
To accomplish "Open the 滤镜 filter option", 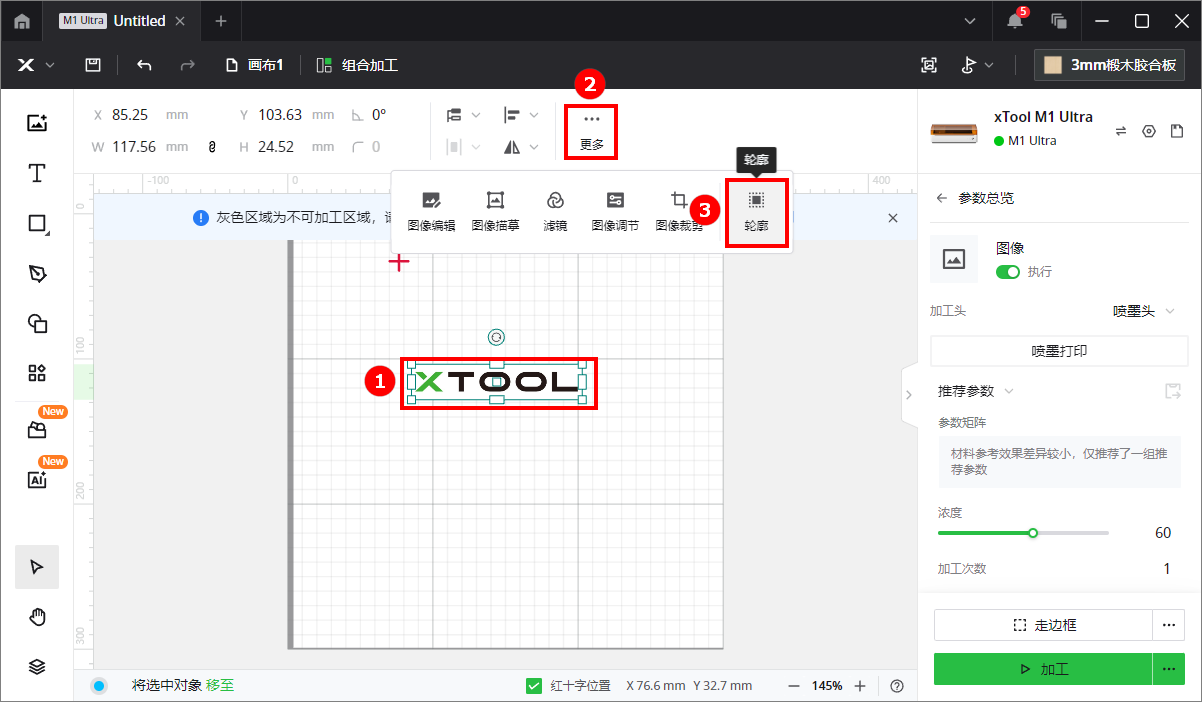I will 555,211.
